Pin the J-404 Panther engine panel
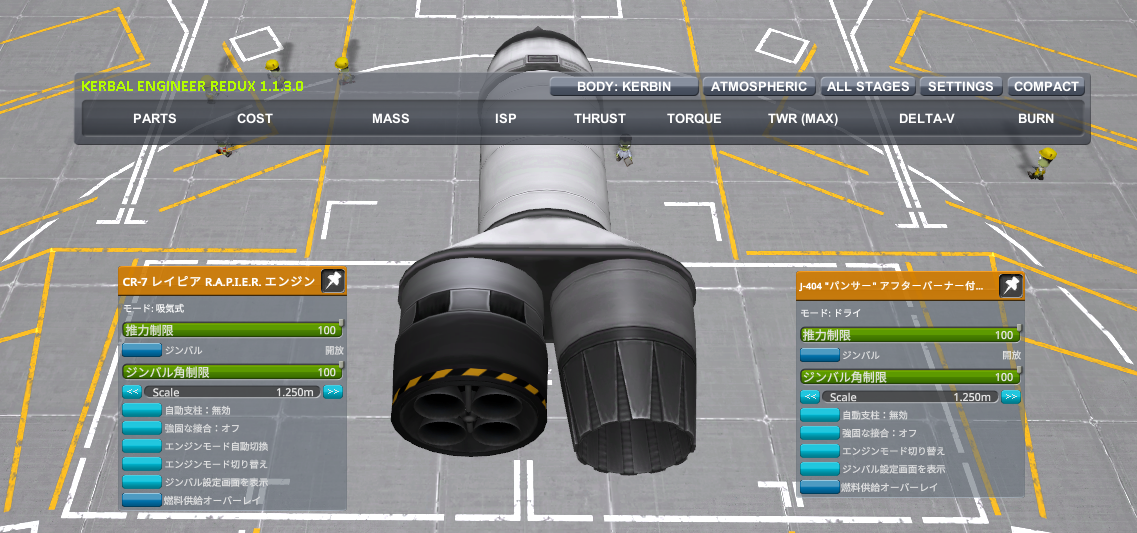Screen dimensions: 1137x533 coord(1010,286)
